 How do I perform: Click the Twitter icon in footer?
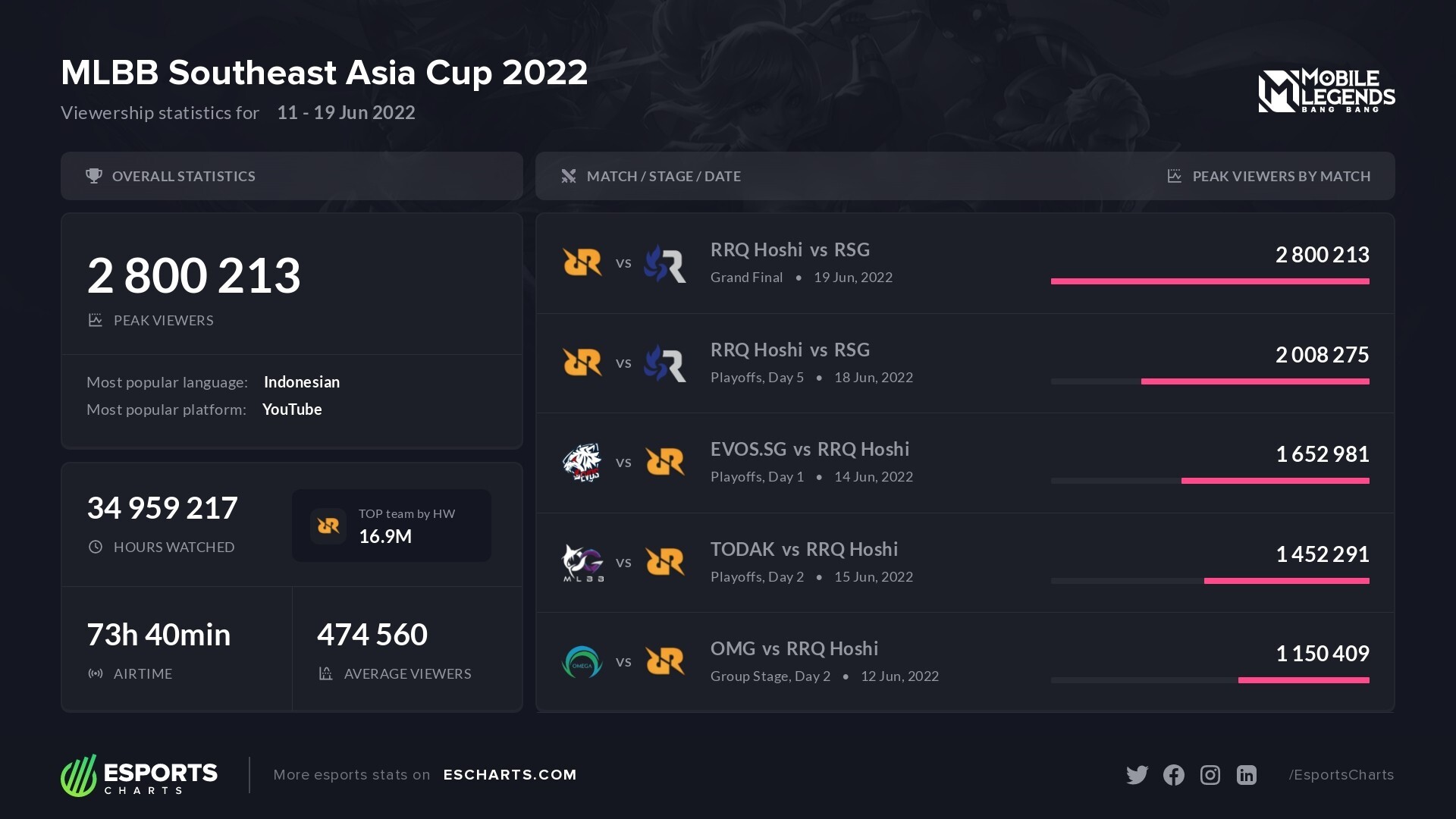click(x=1137, y=775)
